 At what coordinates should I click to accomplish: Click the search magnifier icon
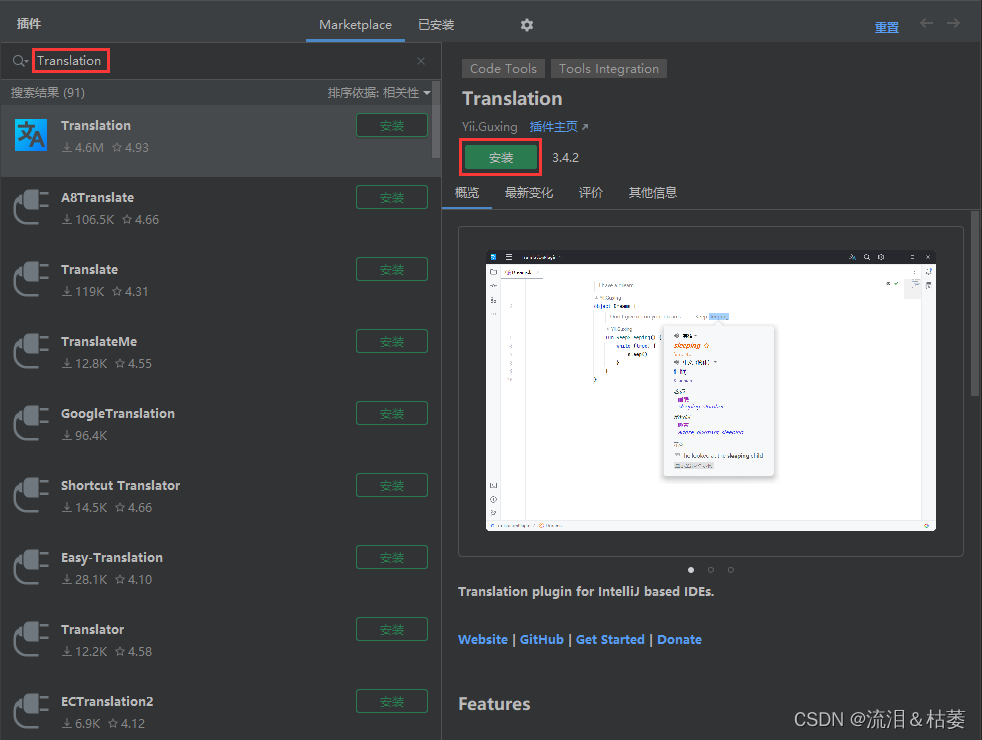tap(19, 61)
